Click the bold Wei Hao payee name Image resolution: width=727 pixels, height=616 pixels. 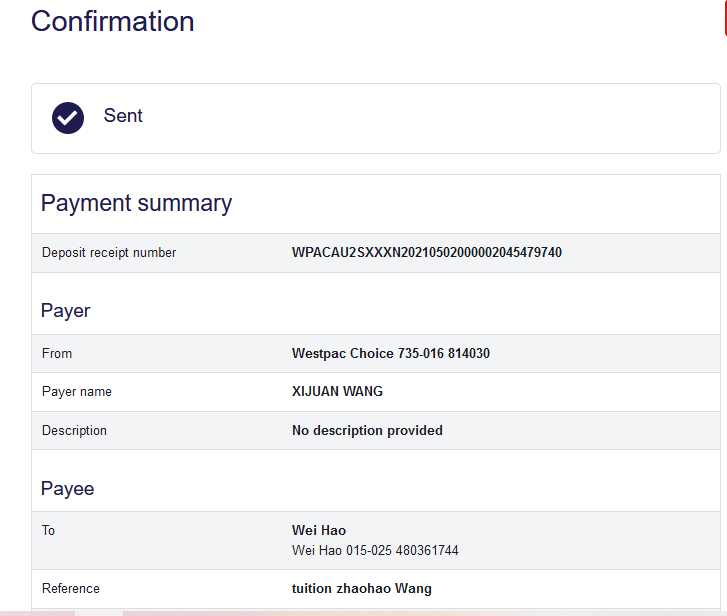tap(319, 531)
